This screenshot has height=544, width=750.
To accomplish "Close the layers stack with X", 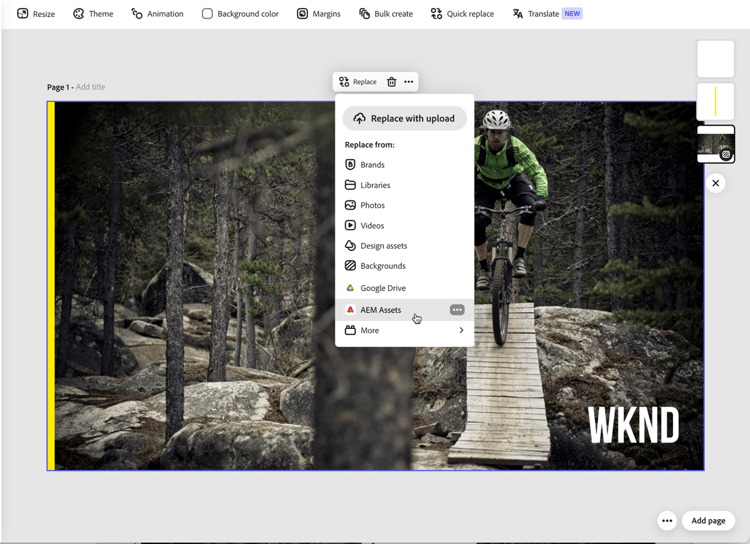I will pyautogui.click(x=716, y=183).
